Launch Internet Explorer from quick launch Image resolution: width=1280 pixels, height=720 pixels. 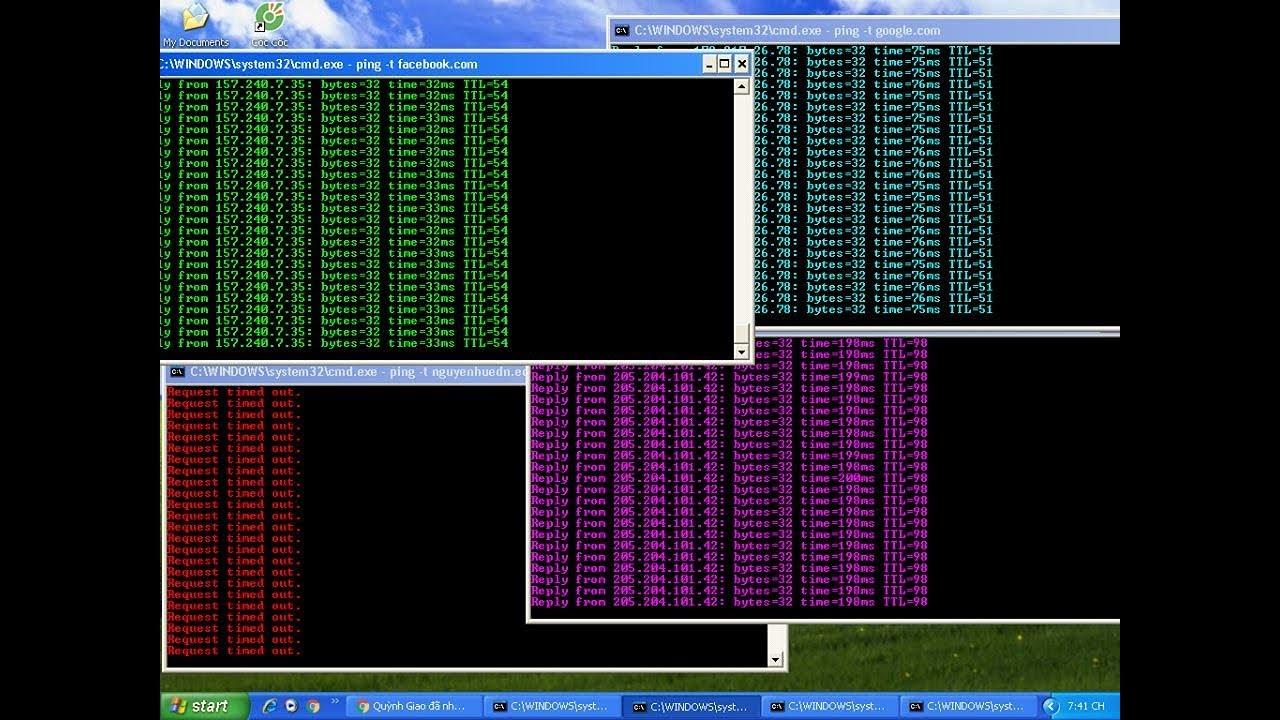269,706
